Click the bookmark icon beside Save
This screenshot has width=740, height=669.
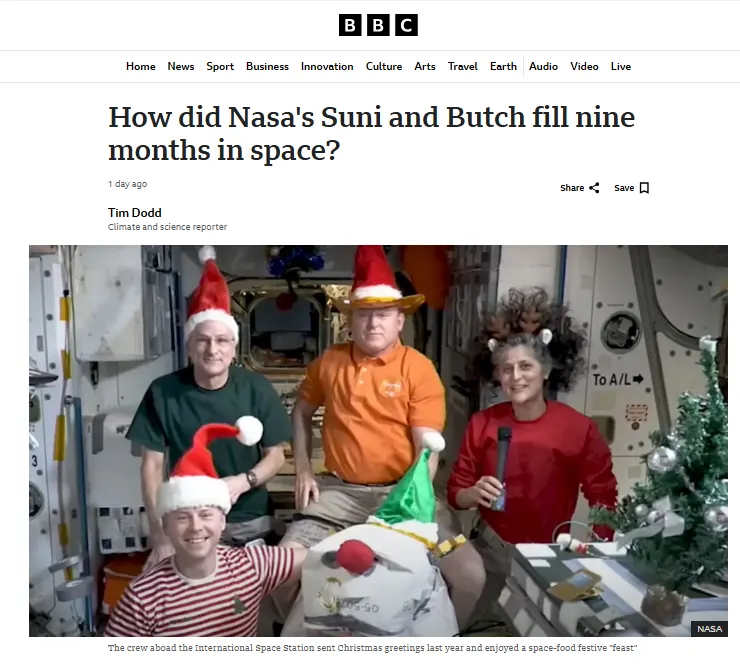tap(644, 188)
